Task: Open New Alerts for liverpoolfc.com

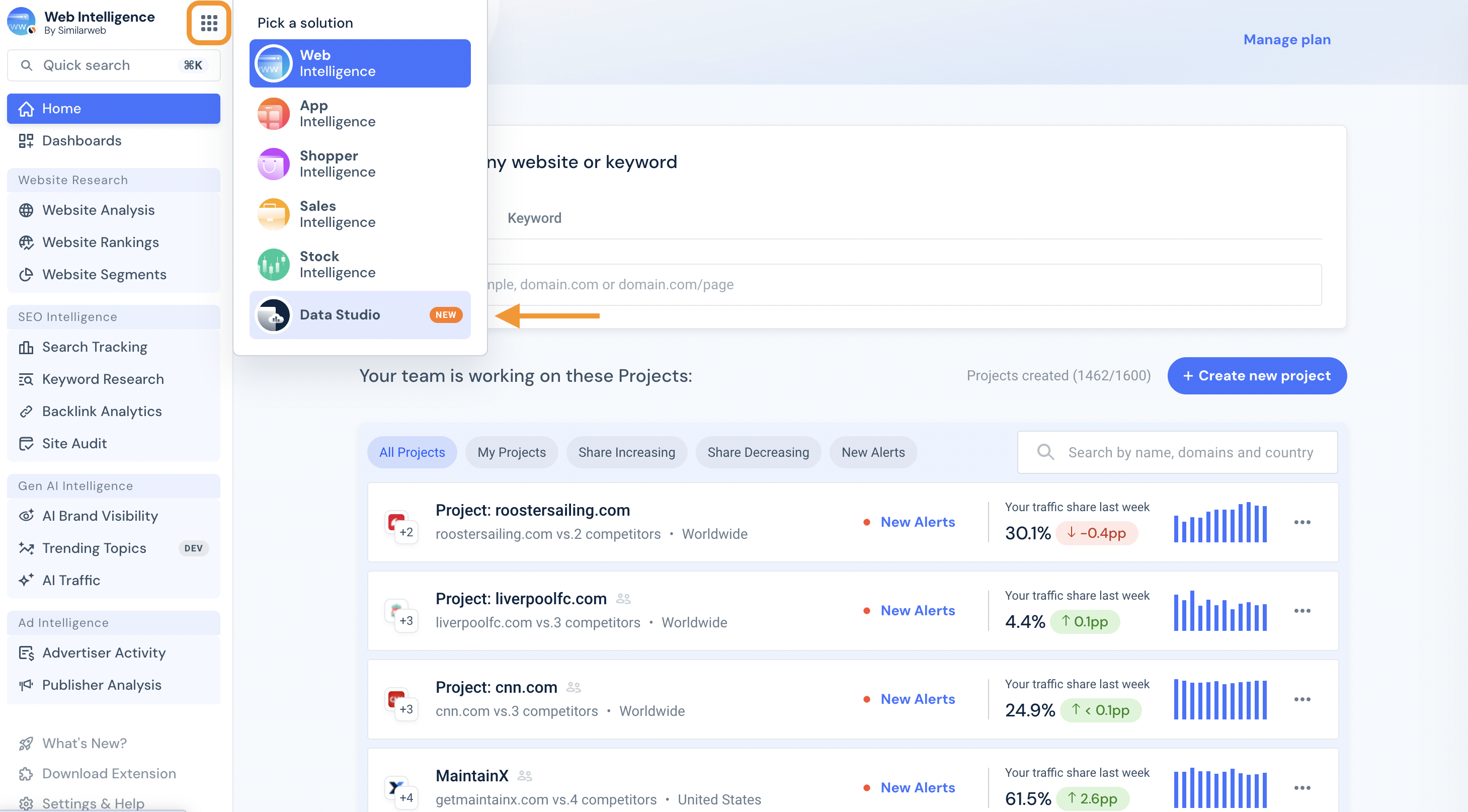Action: pyautogui.click(x=918, y=611)
